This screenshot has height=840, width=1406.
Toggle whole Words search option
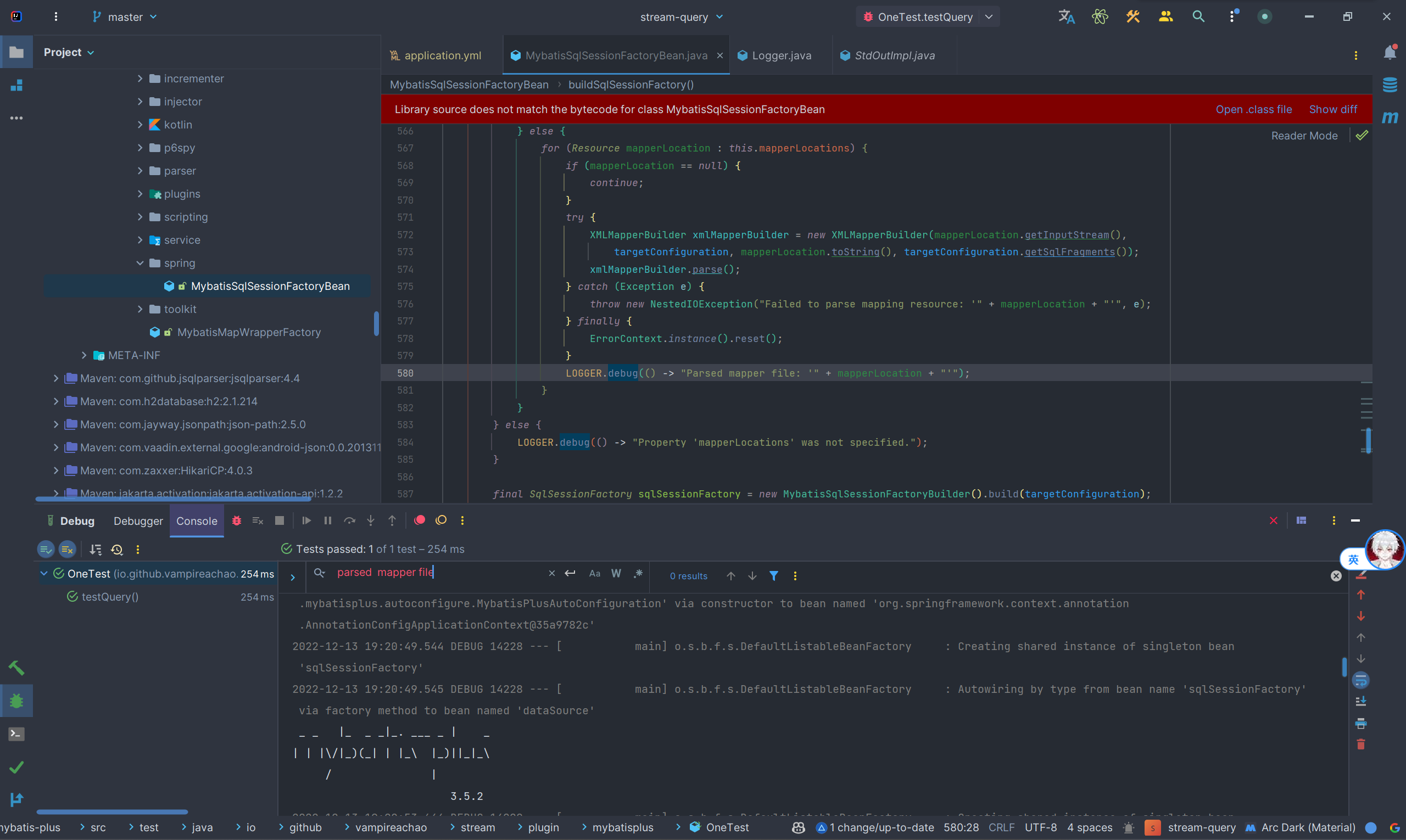(616, 573)
